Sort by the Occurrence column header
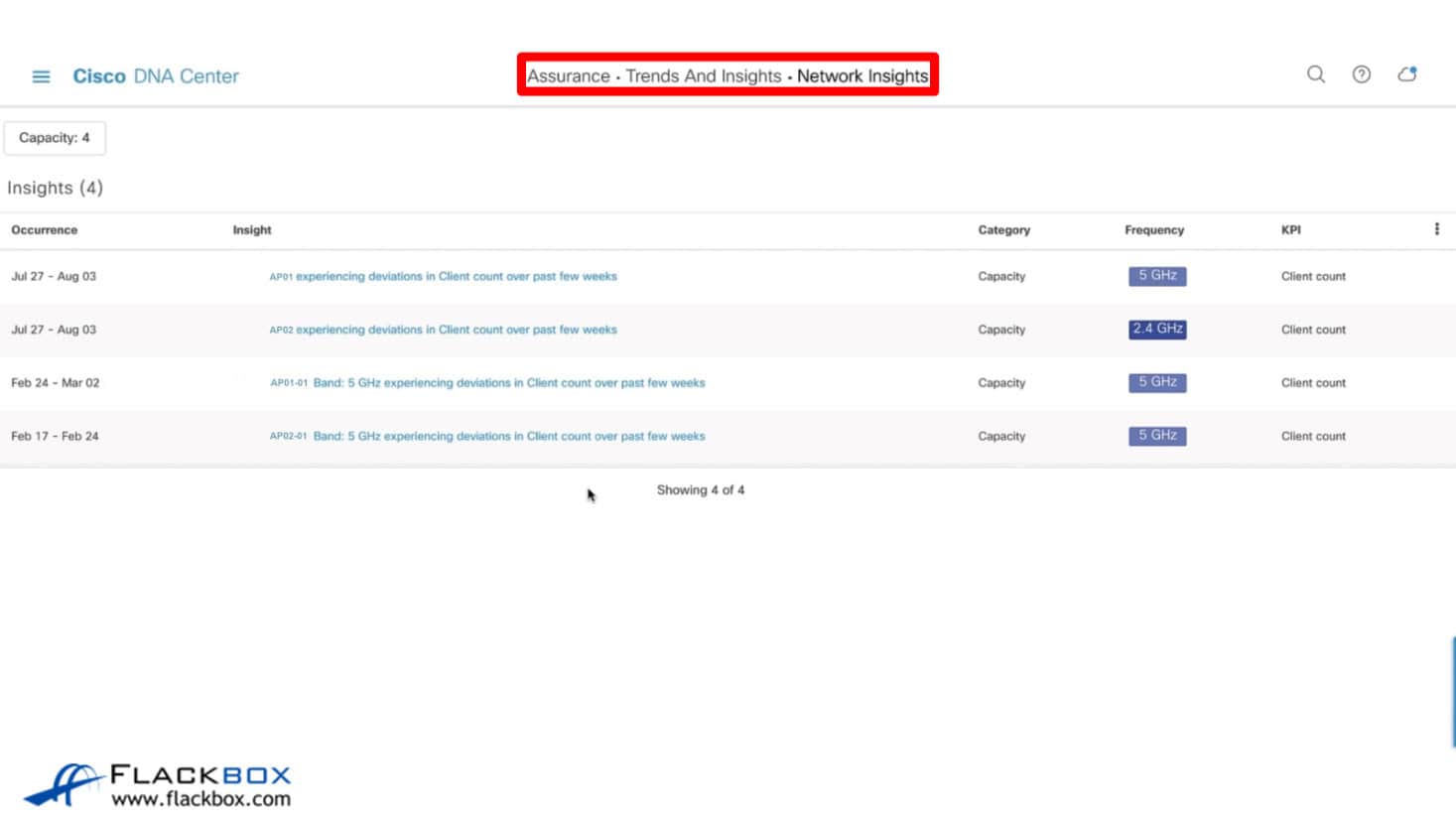1456x819 pixels. pos(45,230)
